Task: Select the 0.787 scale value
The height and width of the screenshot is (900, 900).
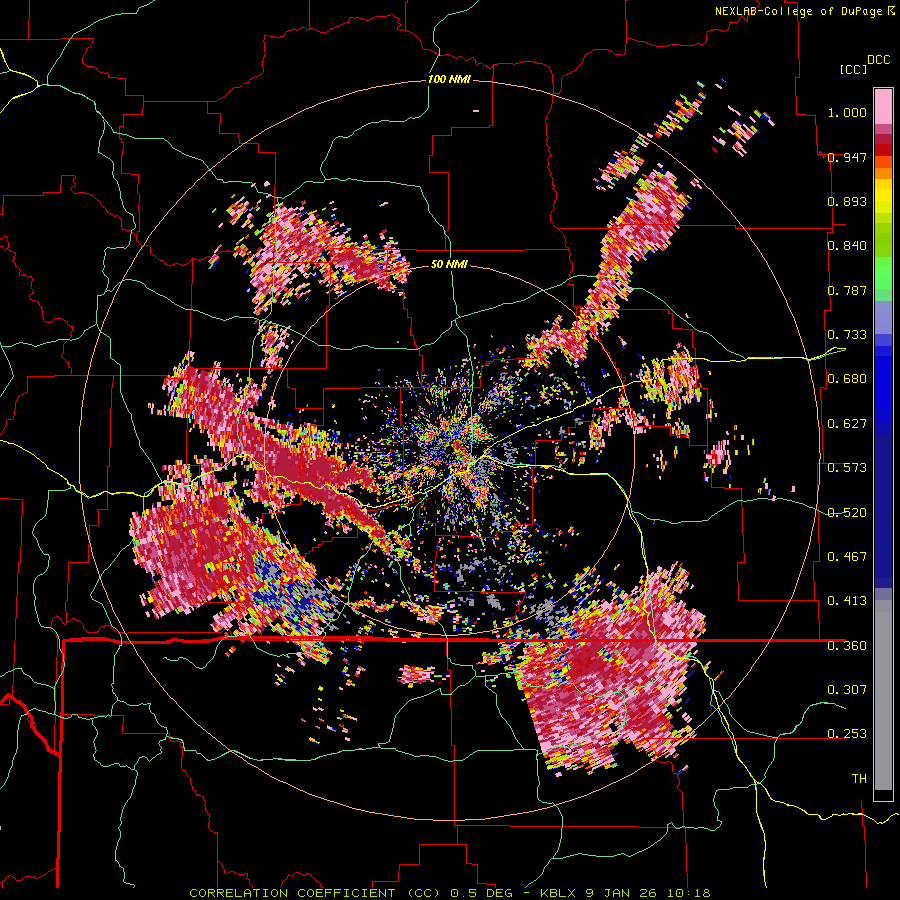Action: click(x=847, y=290)
